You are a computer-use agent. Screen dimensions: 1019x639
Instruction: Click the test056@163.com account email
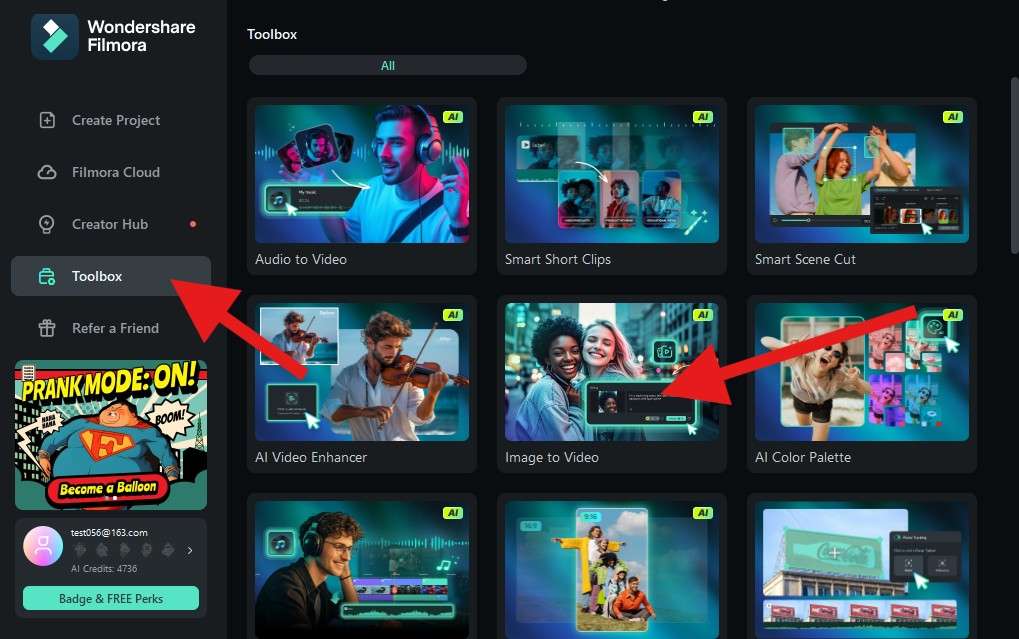pyautogui.click(x=109, y=532)
